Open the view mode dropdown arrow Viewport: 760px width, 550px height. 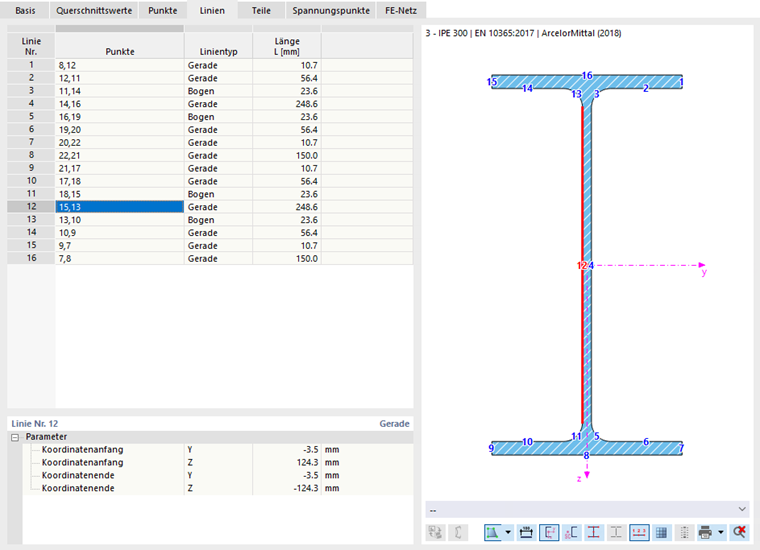click(508, 533)
